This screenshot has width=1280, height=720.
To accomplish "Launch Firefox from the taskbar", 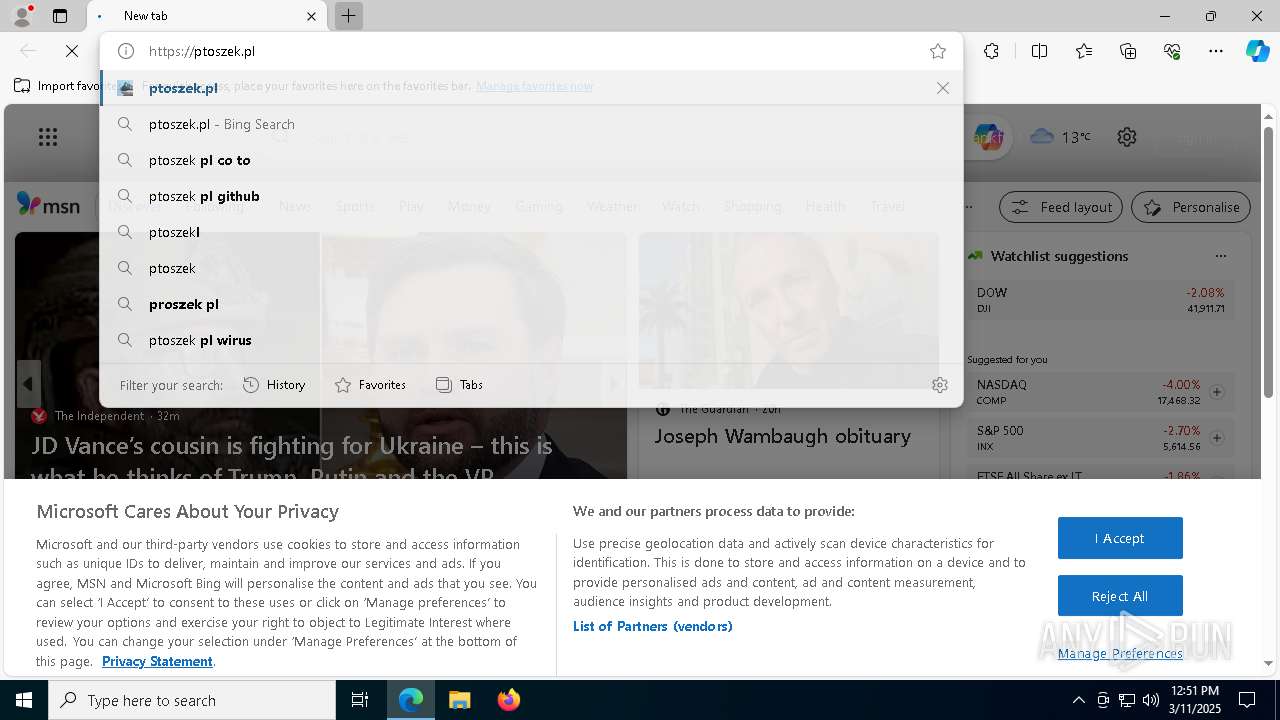I will click(508, 700).
